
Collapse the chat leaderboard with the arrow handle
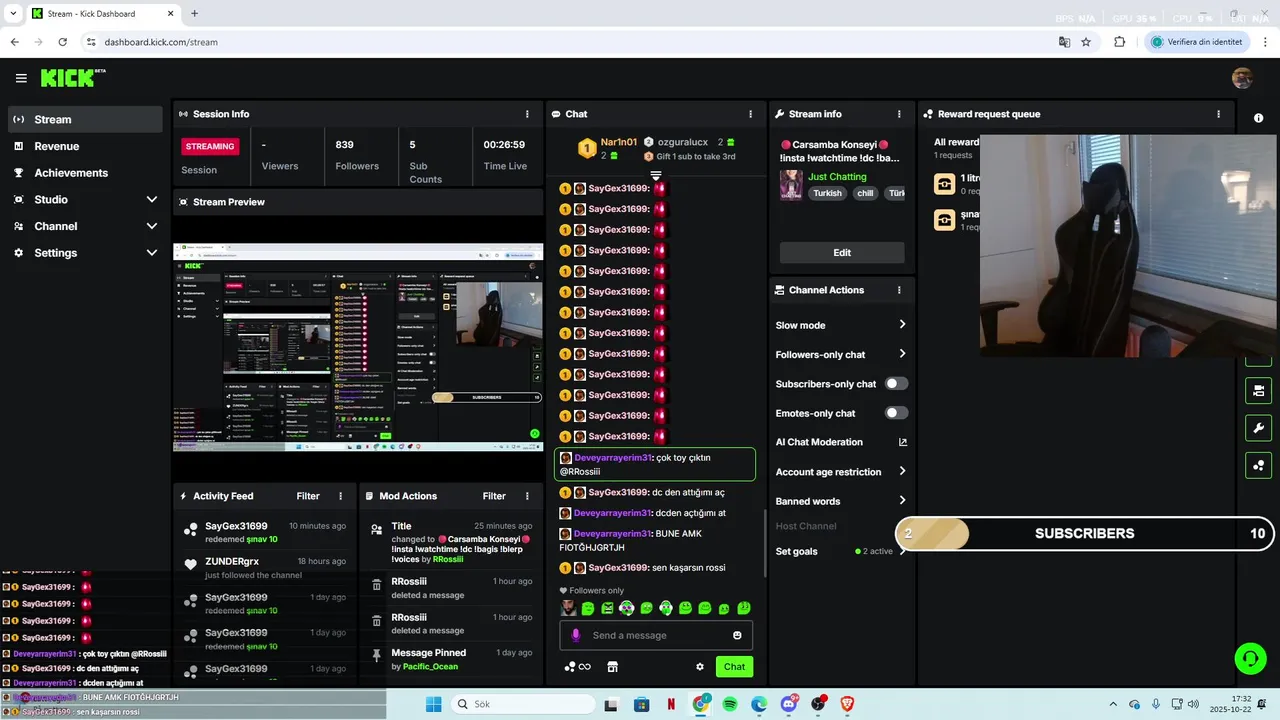click(x=656, y=176)
